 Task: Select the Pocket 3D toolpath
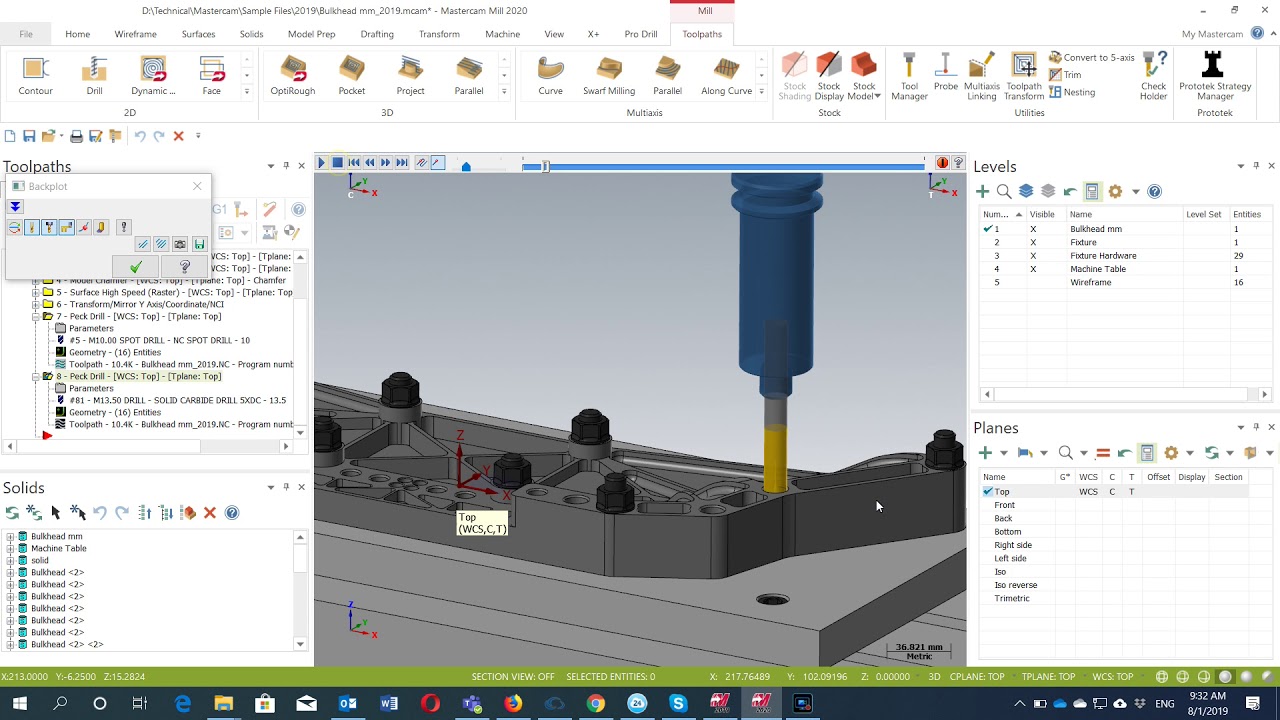352,75
